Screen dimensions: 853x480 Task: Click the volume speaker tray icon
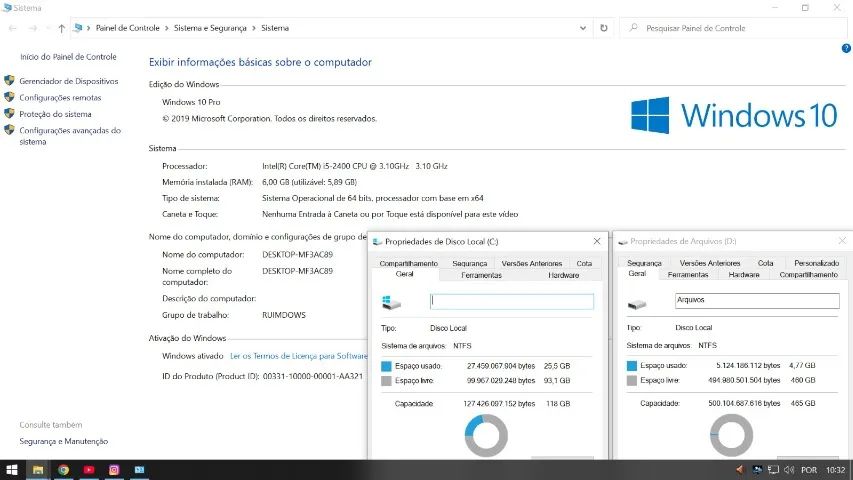(789, 470)
